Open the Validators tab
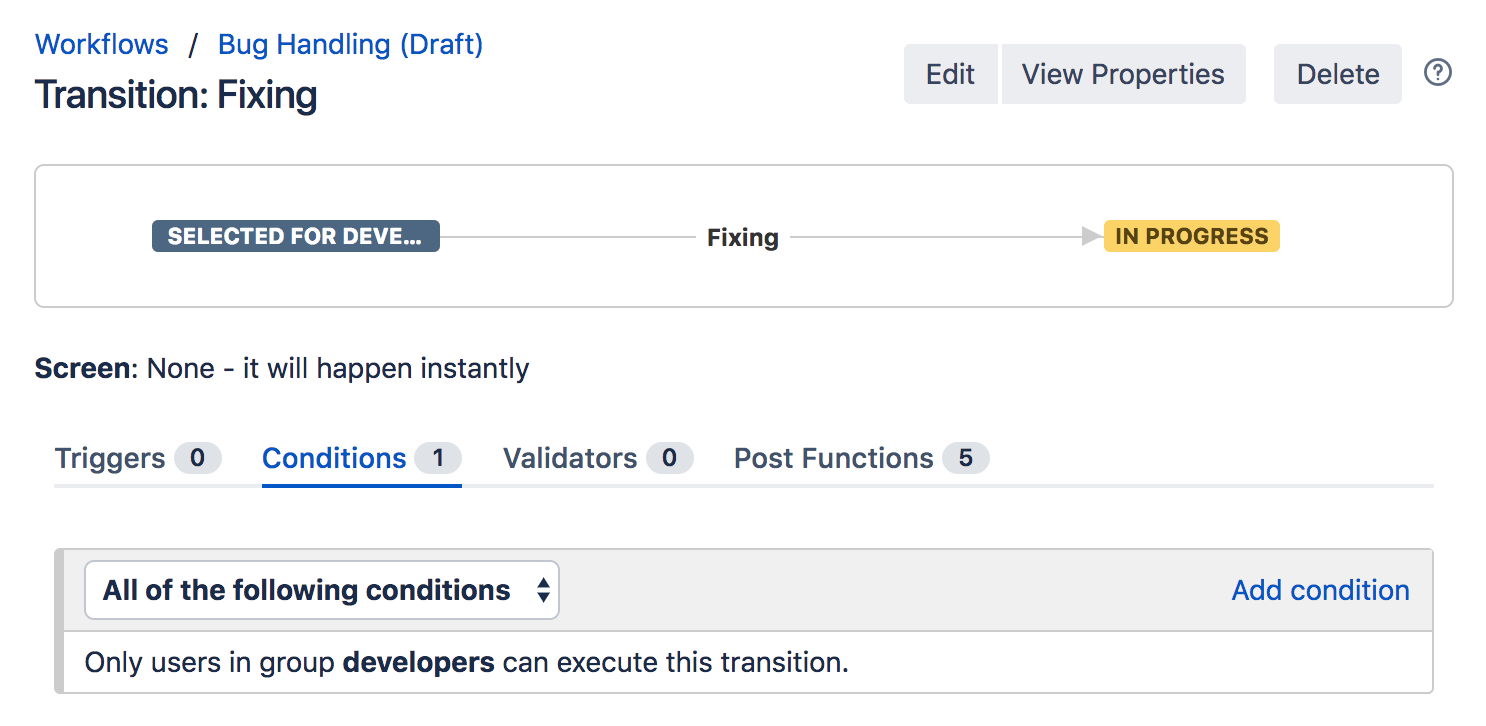The width and height of the screenshot is (1486, 726). click(570, 458)
